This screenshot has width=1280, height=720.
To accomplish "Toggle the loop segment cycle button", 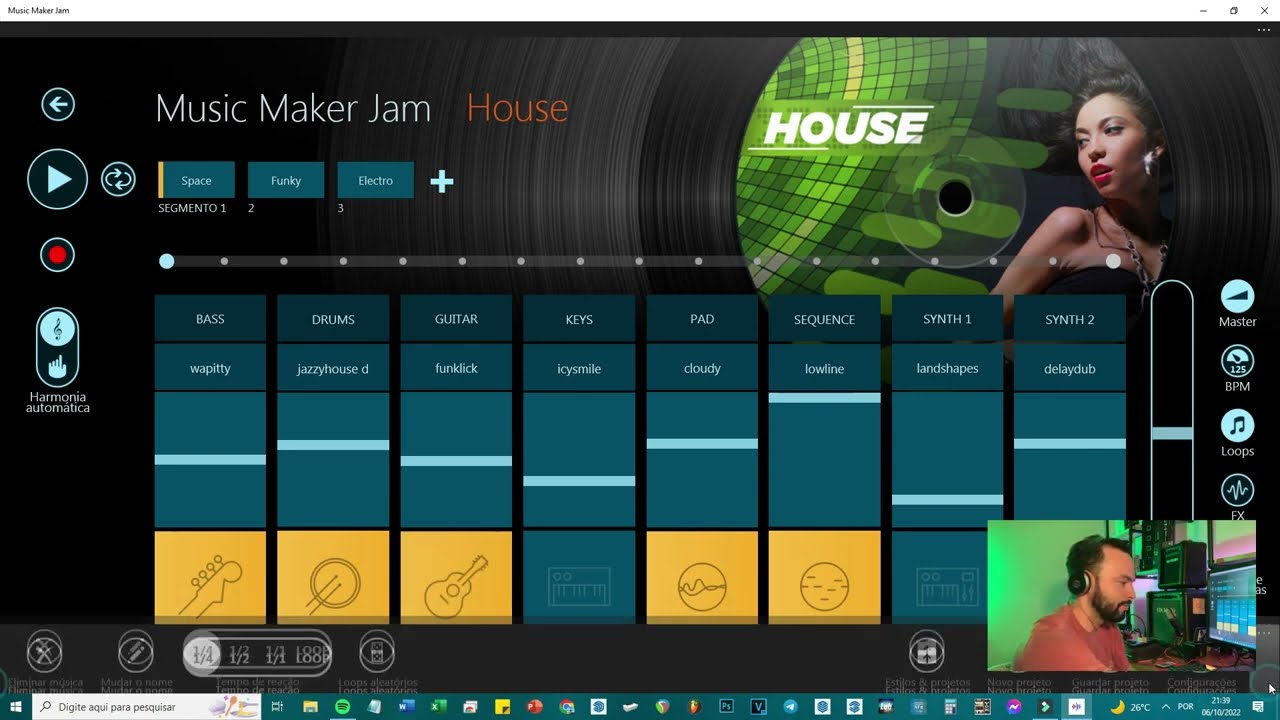I will (118, 180).
